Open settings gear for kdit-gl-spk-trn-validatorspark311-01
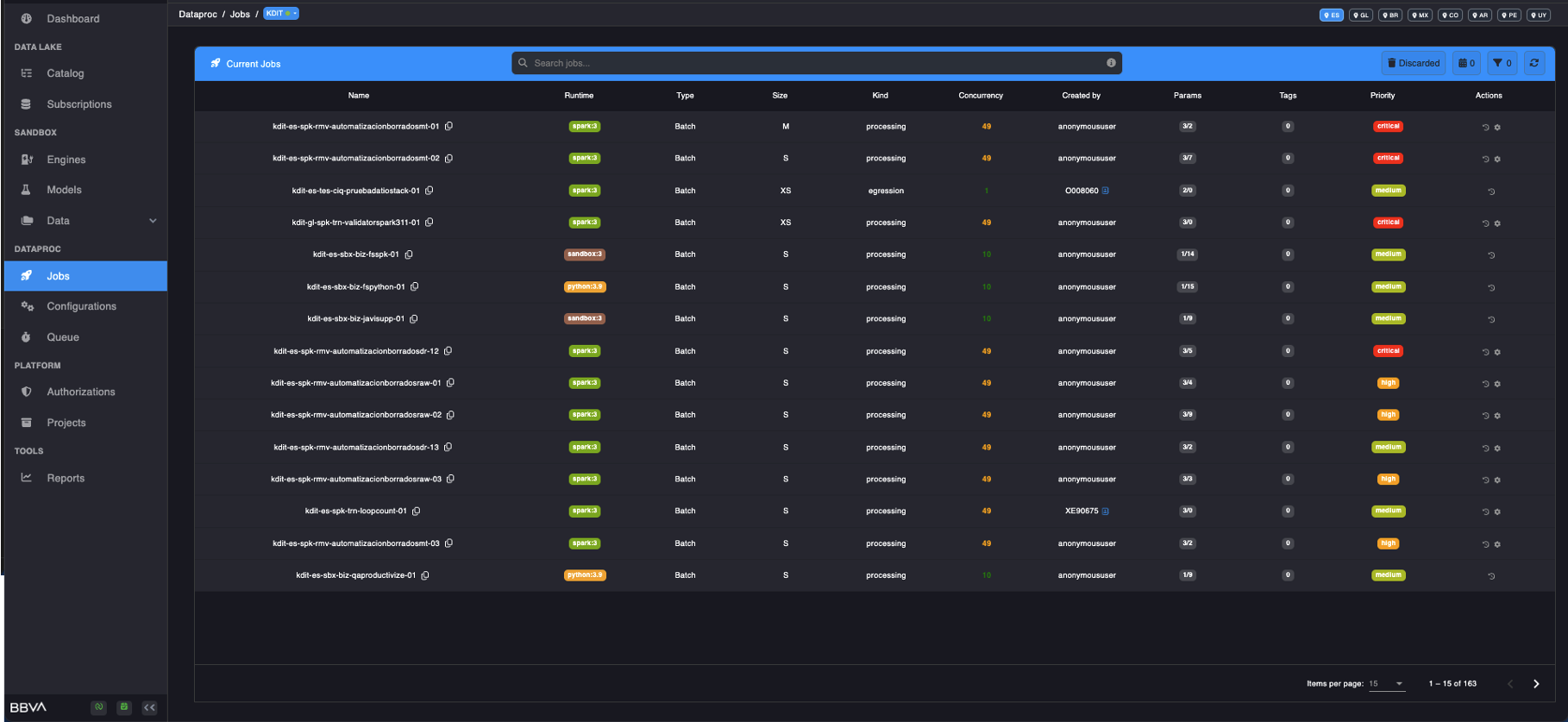This screenshot has width=1568, height=722. click(1497, 223)
